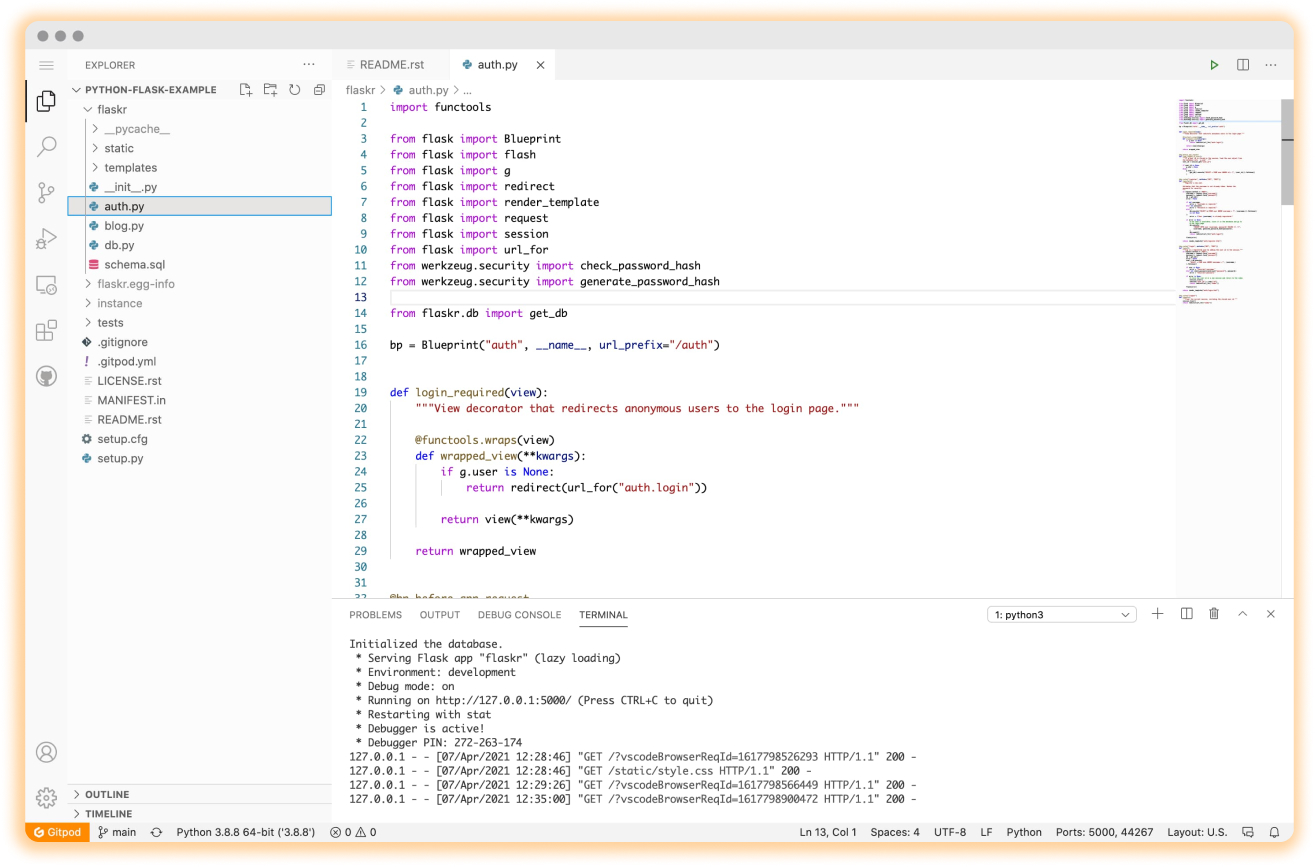
Task: Click the feedback icon in status bar
Action: 1248,832
